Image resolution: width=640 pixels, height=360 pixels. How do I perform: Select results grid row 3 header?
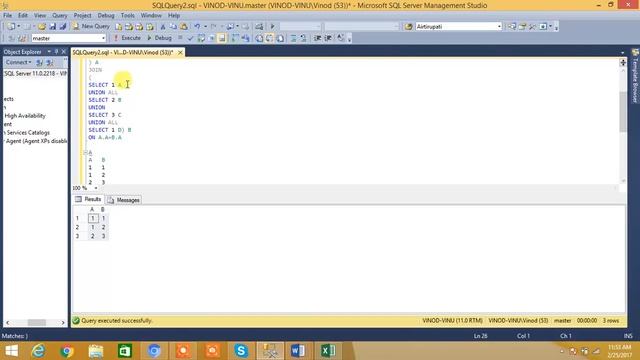click(78, 236)
